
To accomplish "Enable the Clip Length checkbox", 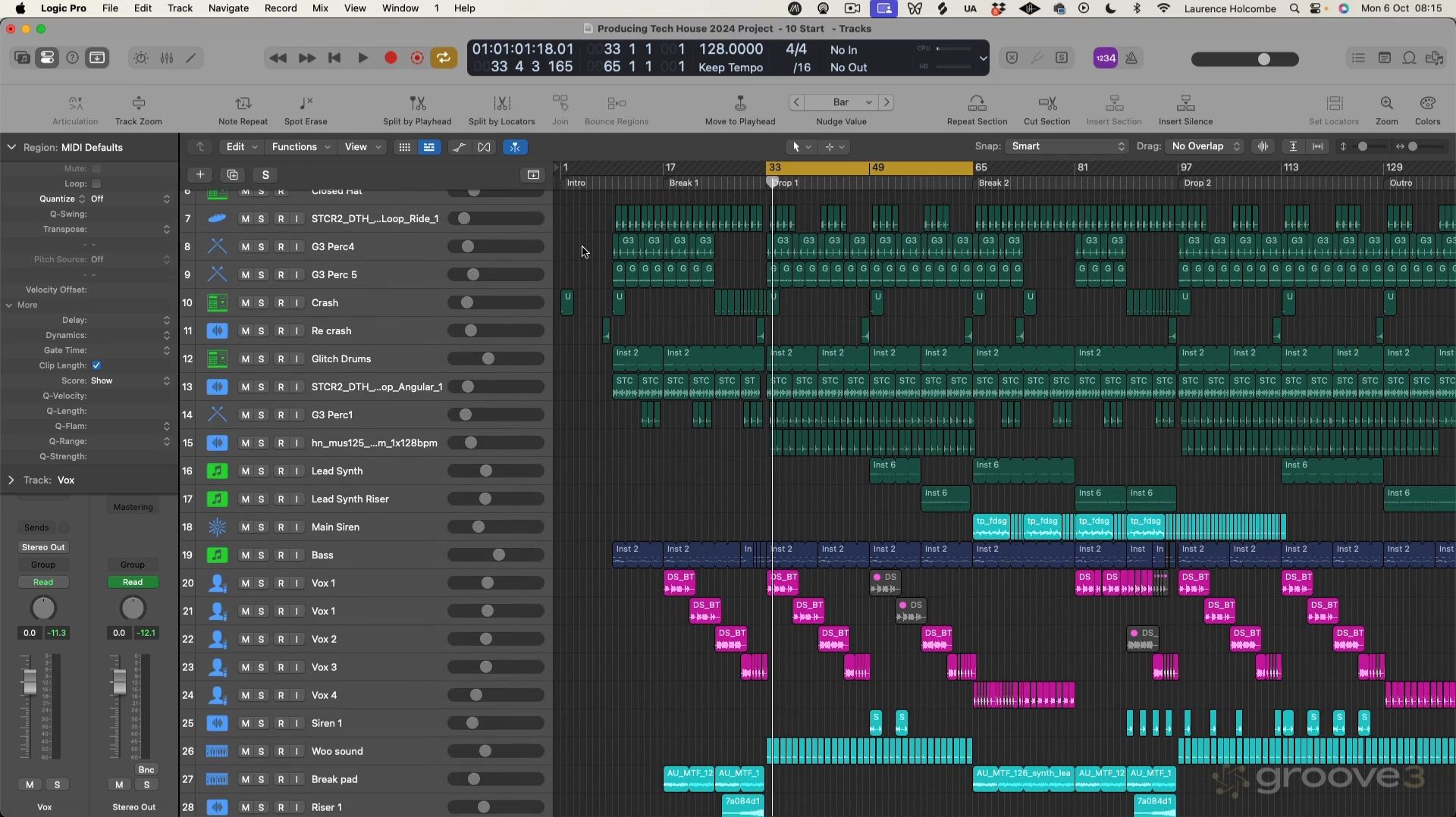I will (97, 365).
